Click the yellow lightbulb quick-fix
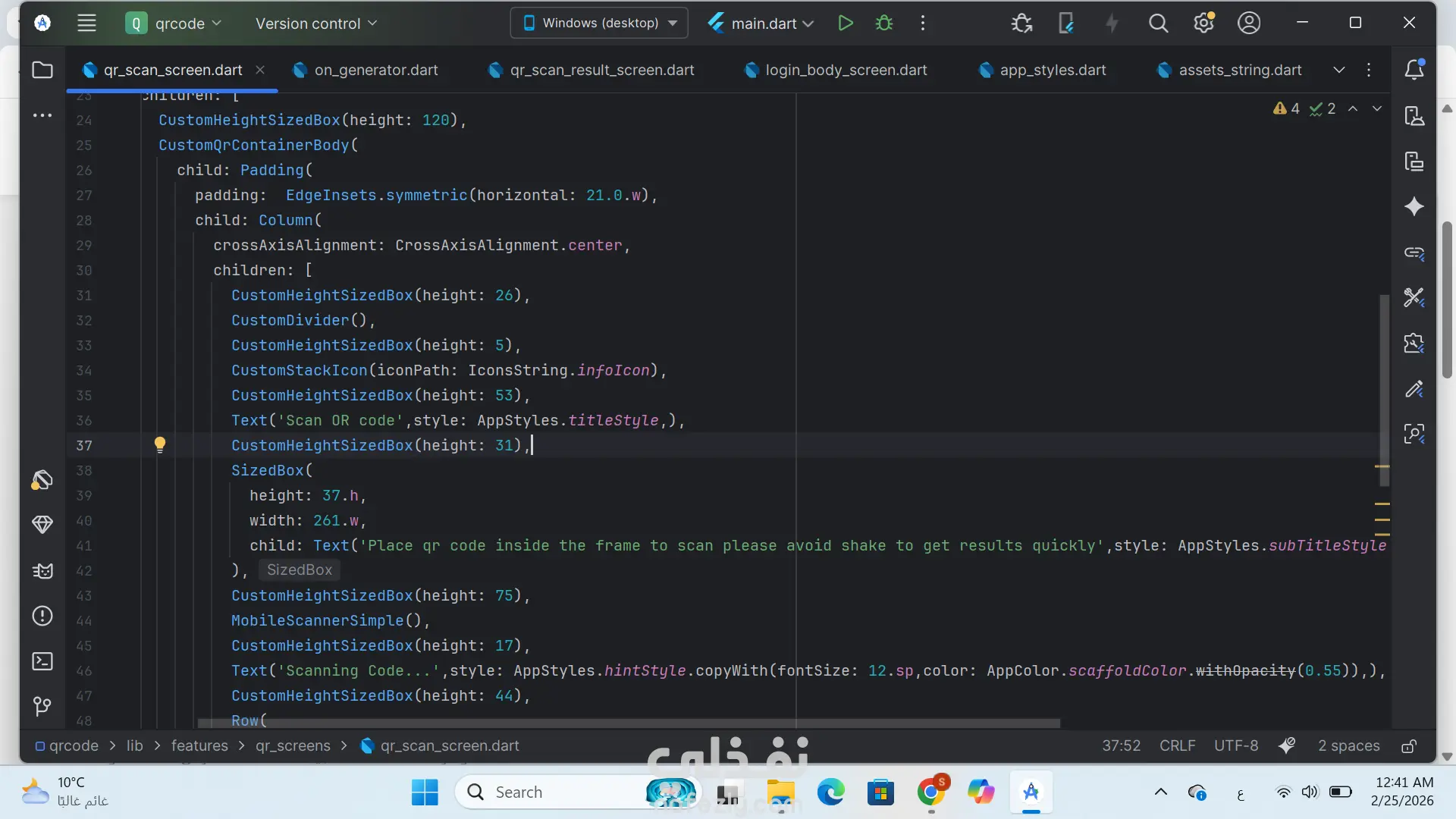The width and height of the screenshot is (1456, 819). (x=160, y=444)
